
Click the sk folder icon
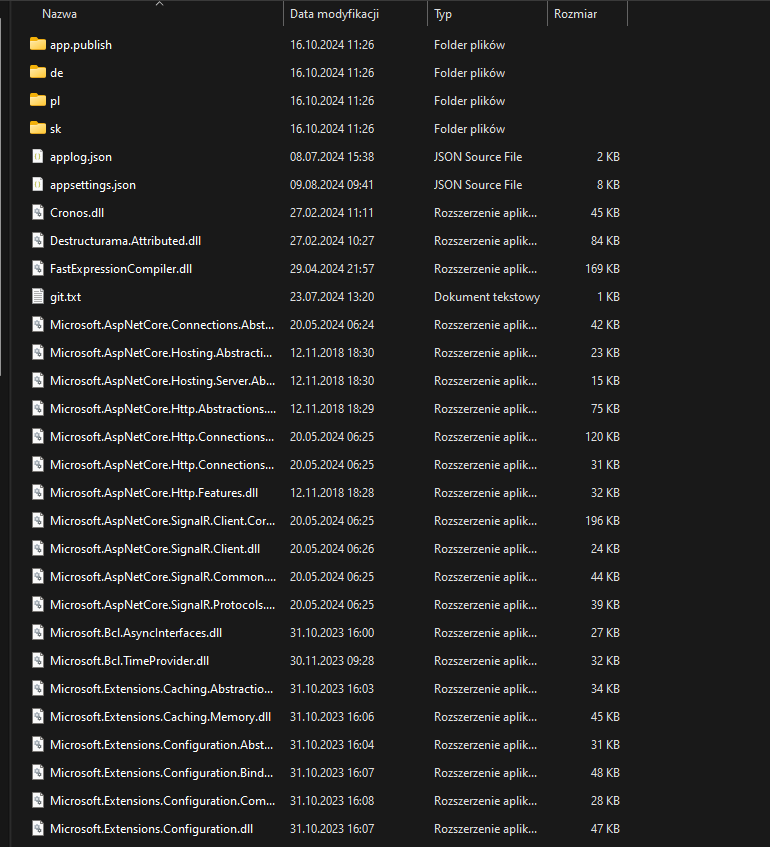click(x=38, y=128)
